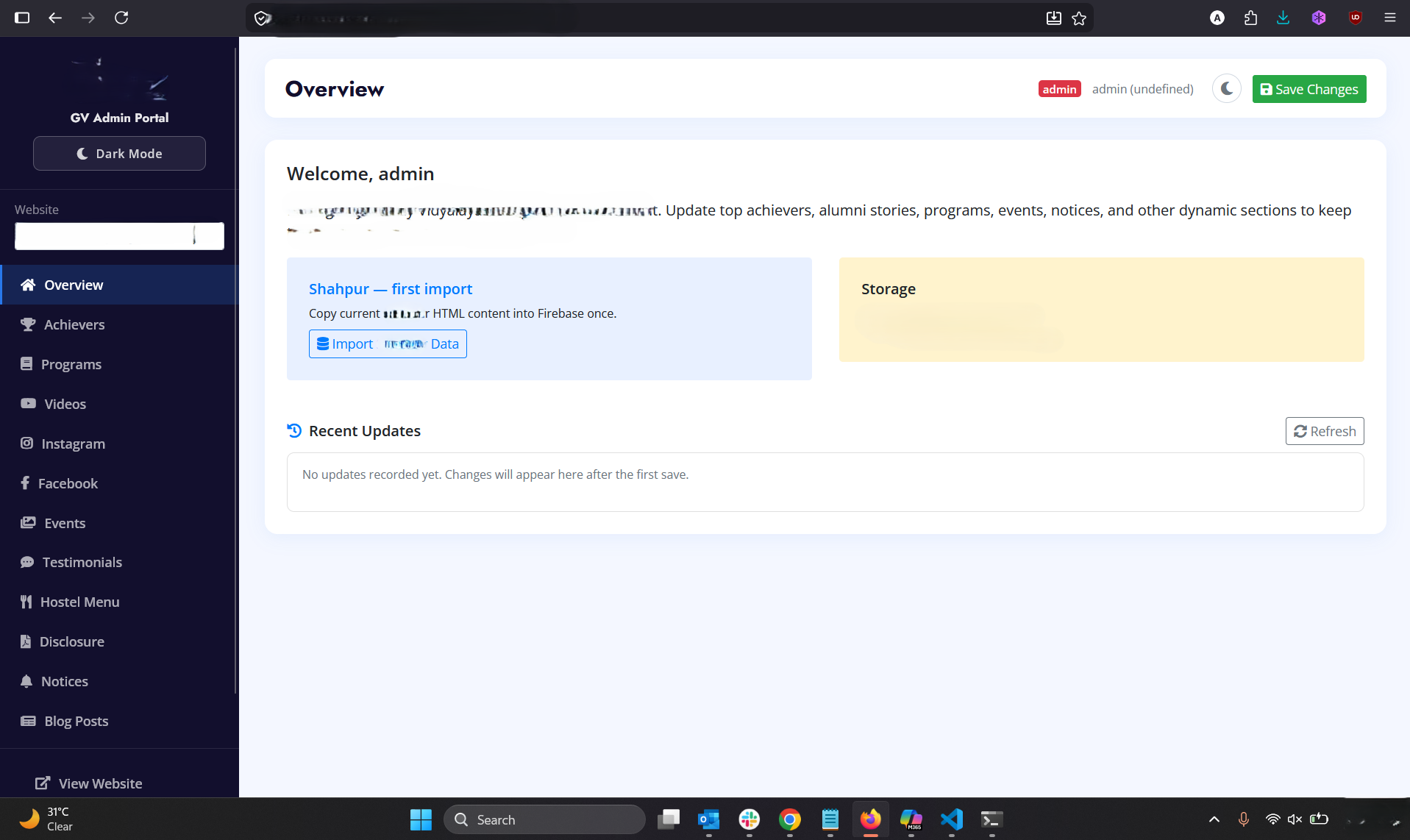Viewport: 1410px width, 840px height.
Task: Click the red admin role badge
Action: click(x=1059, y=89)
